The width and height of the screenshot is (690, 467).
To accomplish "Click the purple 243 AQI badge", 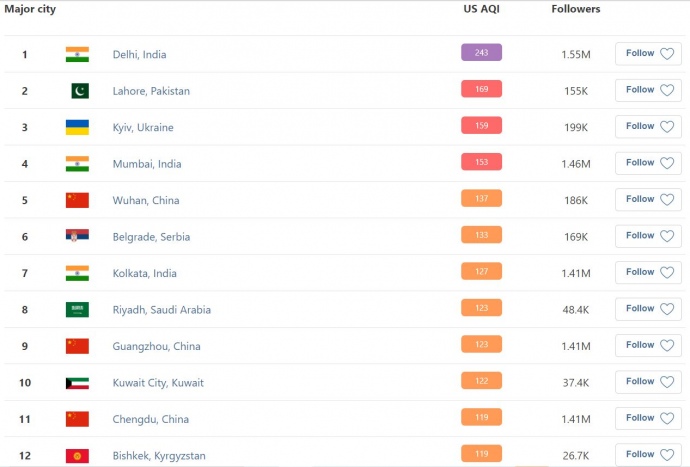I will pos(481,53).
